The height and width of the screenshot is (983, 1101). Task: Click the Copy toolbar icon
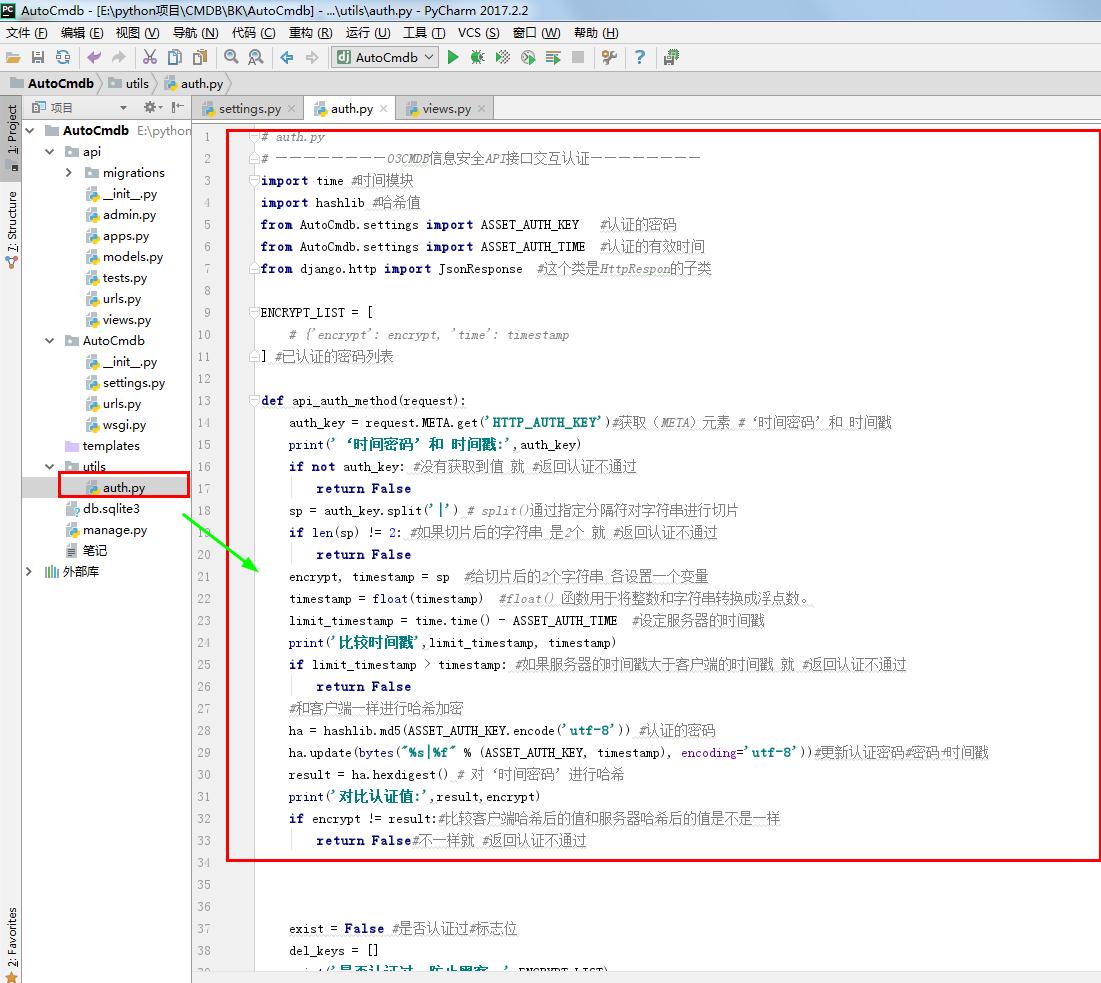coord(175,58)
